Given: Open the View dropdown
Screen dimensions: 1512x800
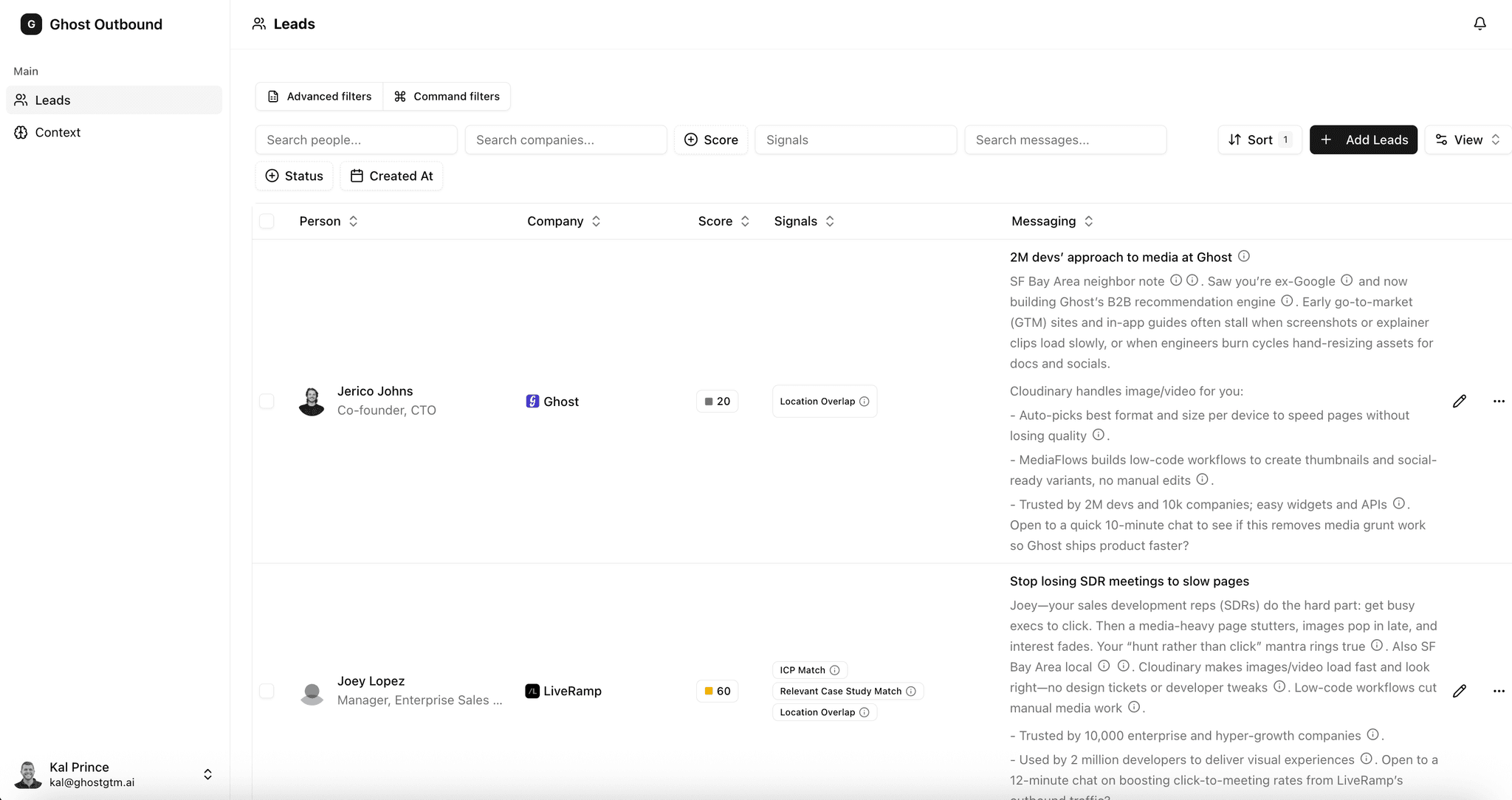Looking at the screenshot, I should 1468,139.
